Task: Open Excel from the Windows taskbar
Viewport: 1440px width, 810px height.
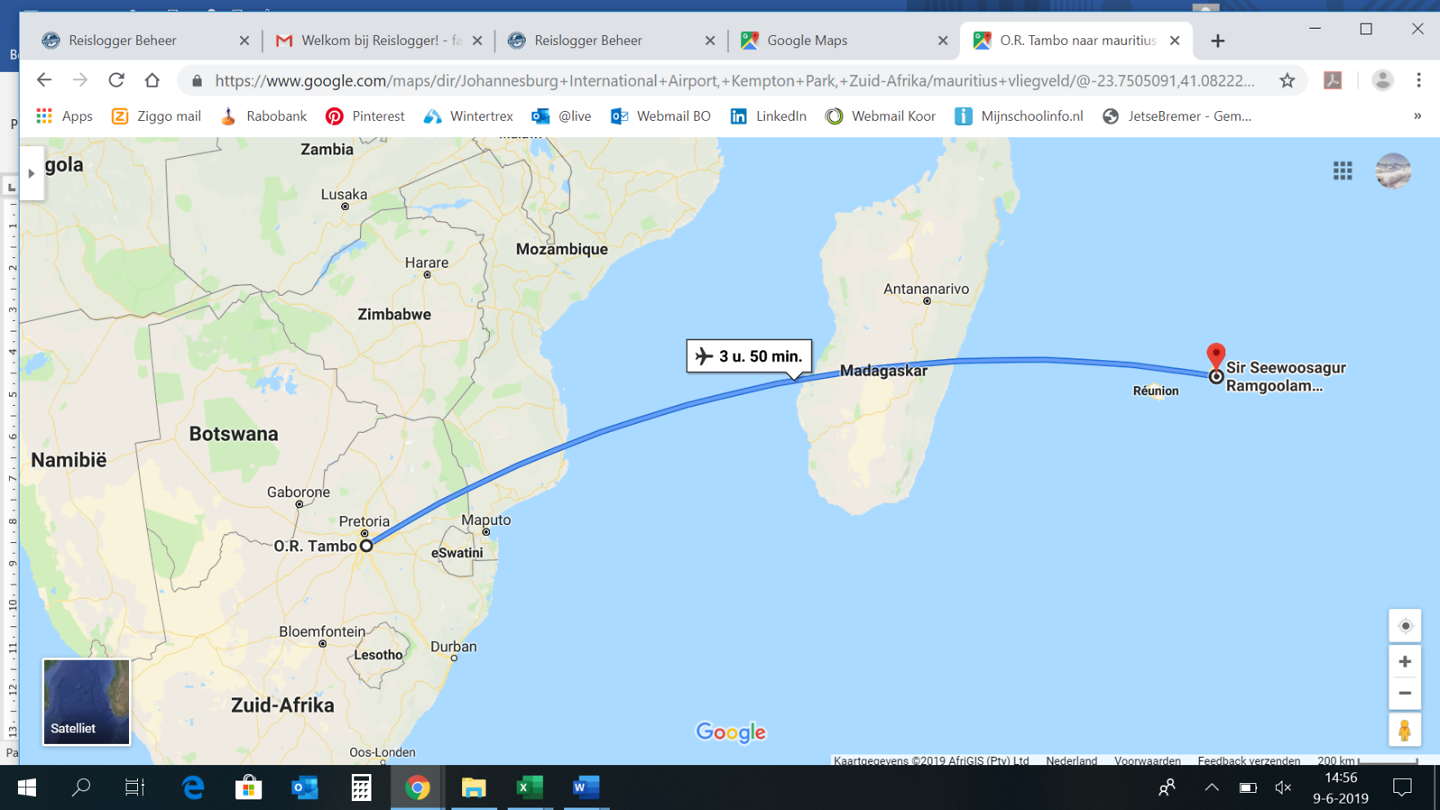Action: click(529, 788)
